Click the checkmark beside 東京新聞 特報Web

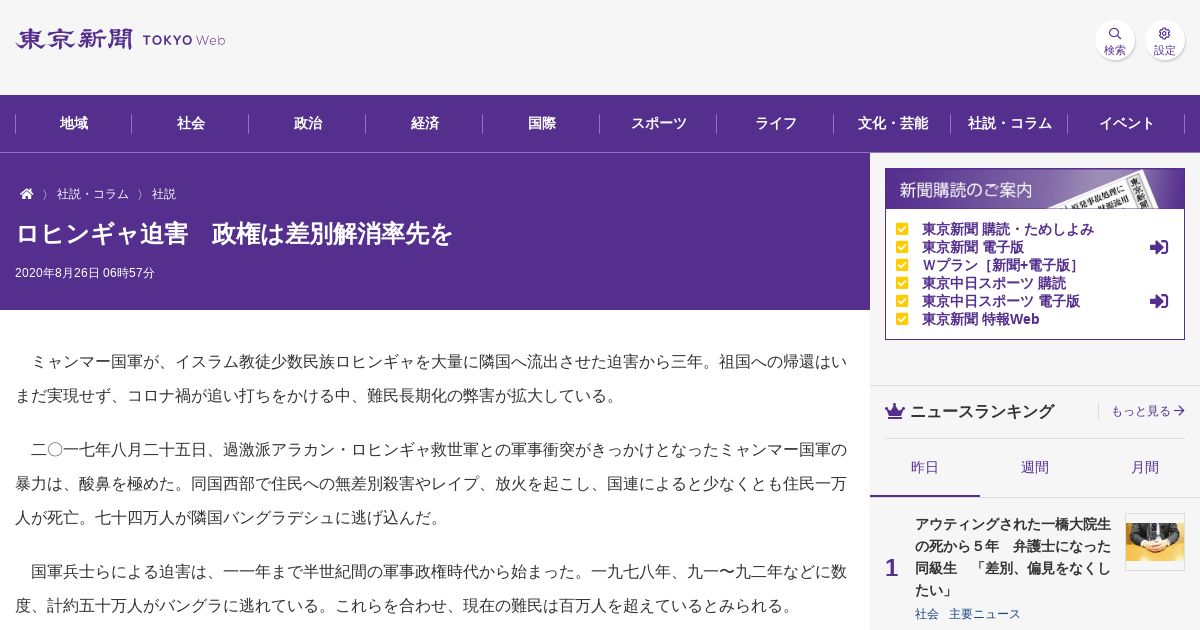902,319
